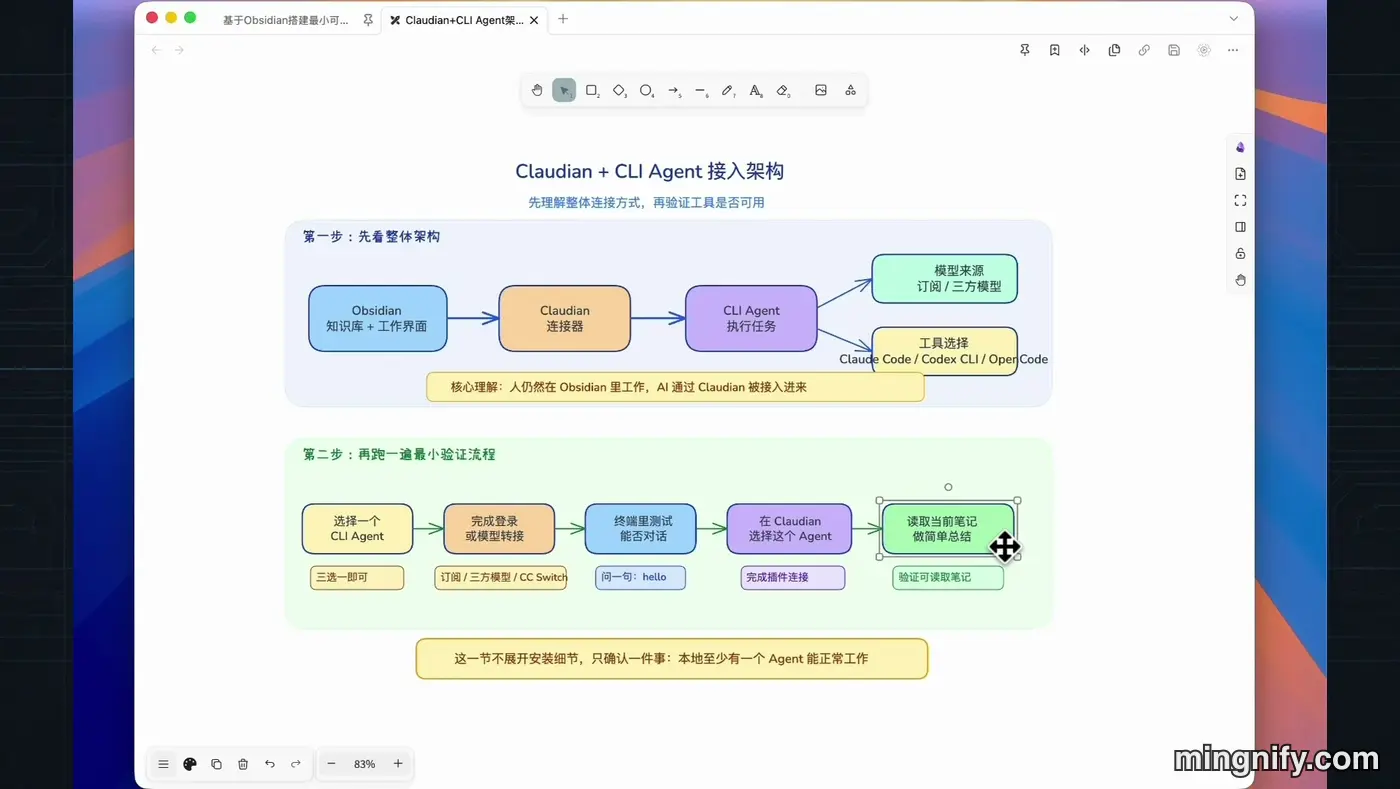This screenshot has height=789, width=1400.
Task: Click the 在 Claudian 选择这个 Agent box
Action: pyautogui.click(x=789, y=529)
